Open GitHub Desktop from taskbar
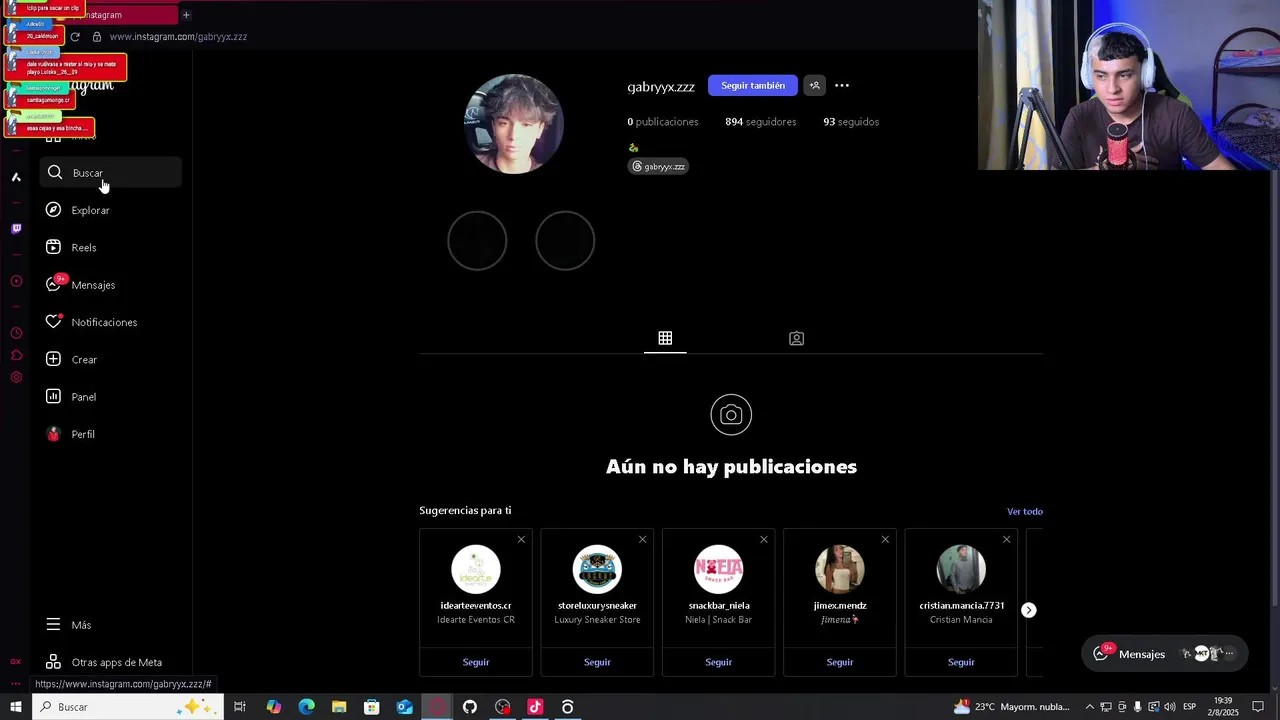The width and height of the screenshot is (1280, 720). pyautogui.click(x=470, y=707)
